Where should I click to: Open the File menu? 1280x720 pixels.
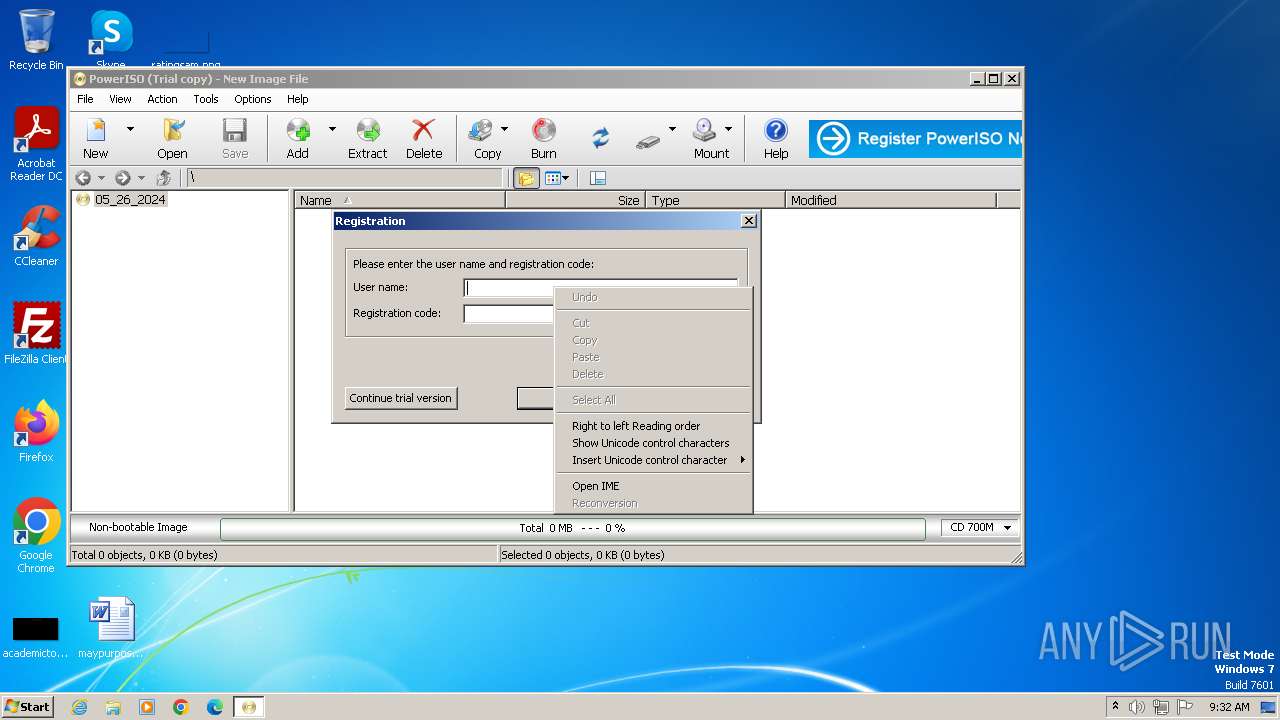(86, 99)
